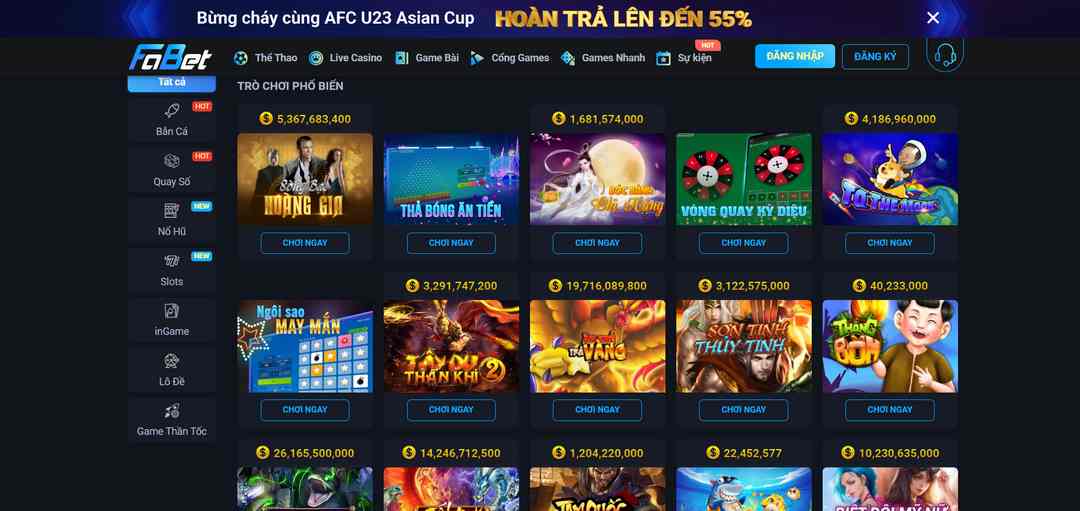Open the Vòng Quay Kỳ Diệu thumbnail

coord(744,179)
